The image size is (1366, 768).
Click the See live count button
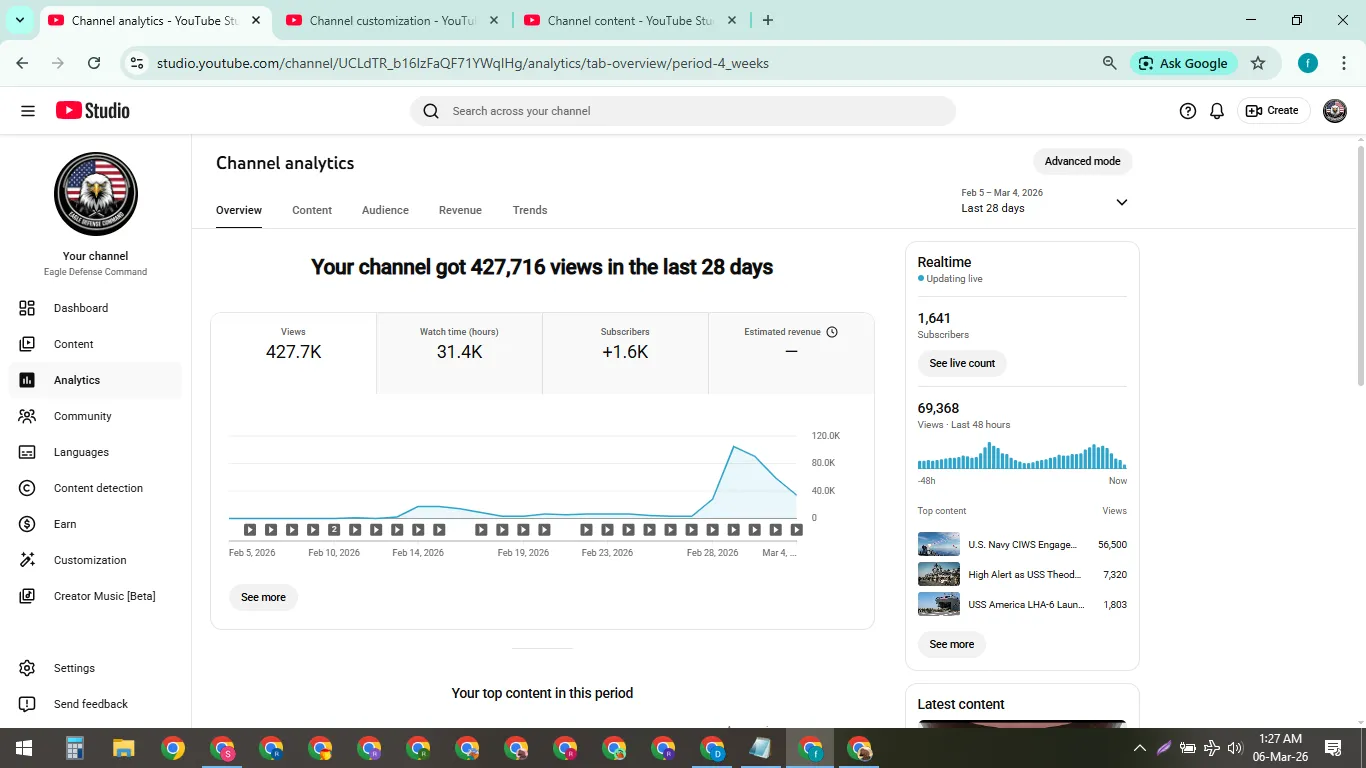tap(962, 363)
